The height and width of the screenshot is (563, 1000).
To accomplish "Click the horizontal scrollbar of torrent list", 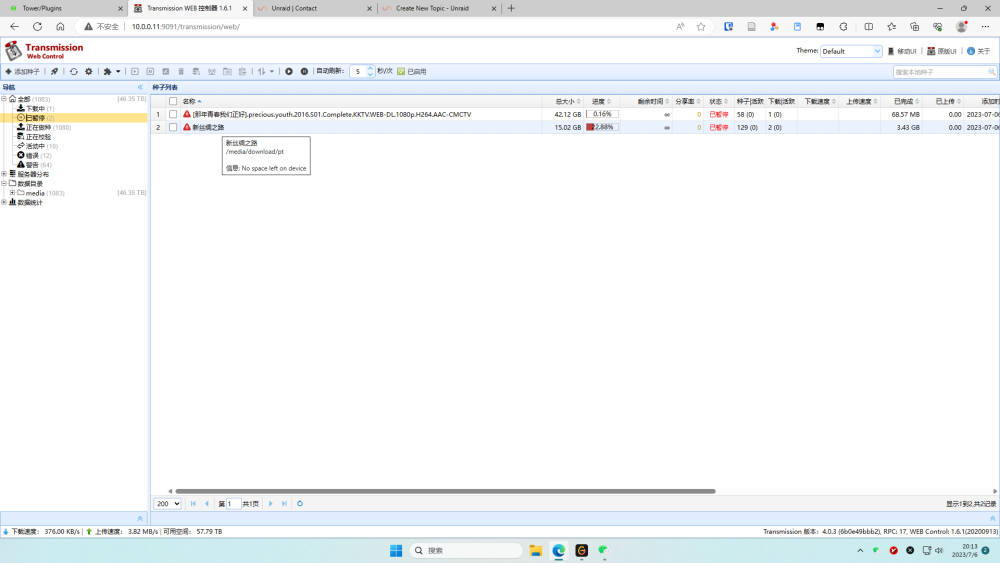I will click(x=445, y=491).
